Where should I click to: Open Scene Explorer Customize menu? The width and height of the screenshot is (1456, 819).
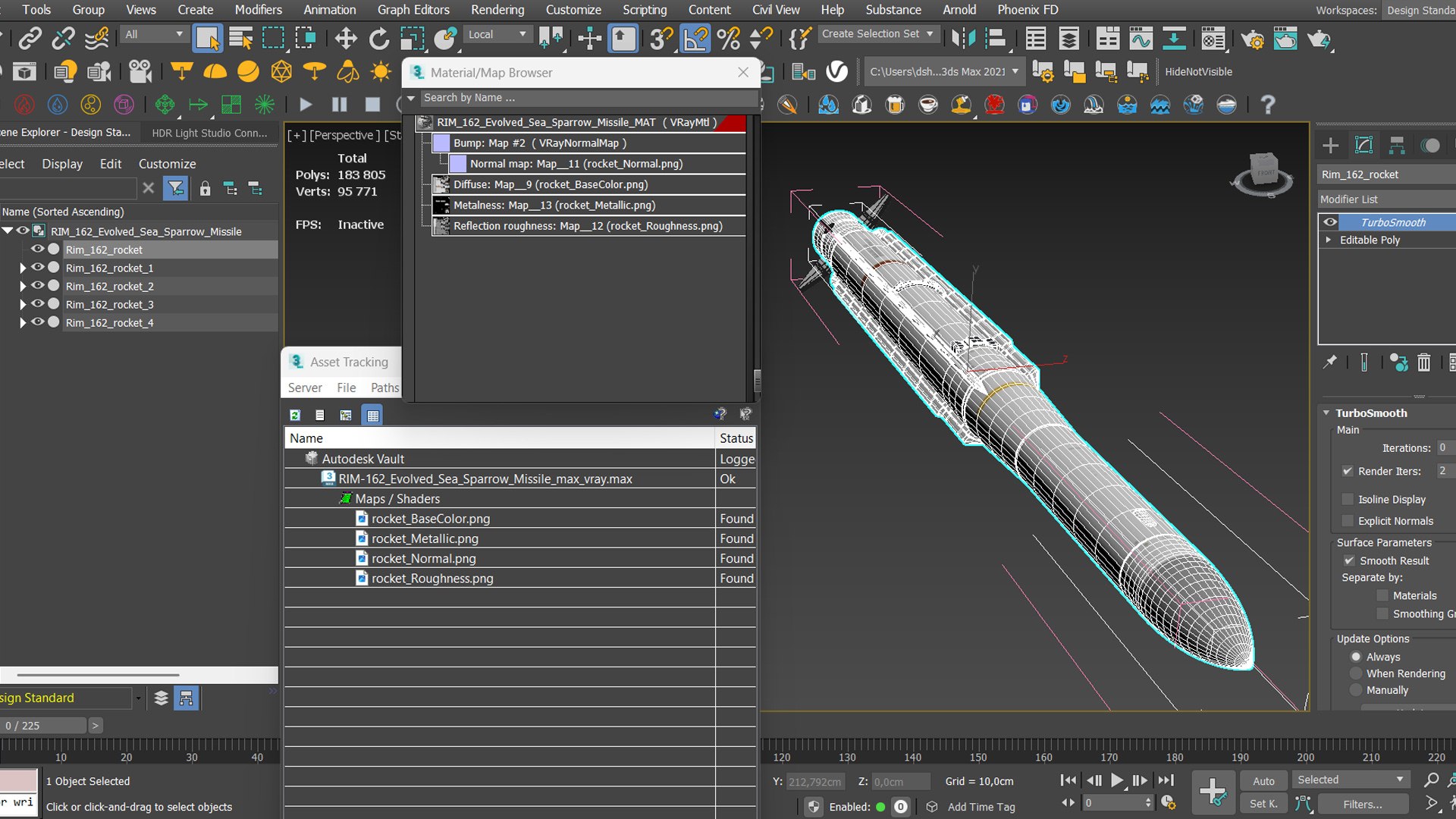tap(167, 164)
